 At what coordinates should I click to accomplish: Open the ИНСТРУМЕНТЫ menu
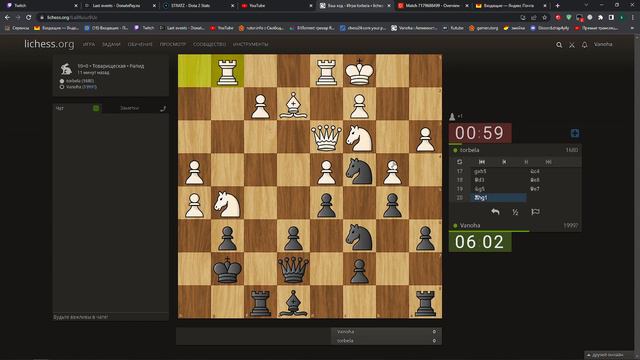pyautogui.click(x=251, y=44)
